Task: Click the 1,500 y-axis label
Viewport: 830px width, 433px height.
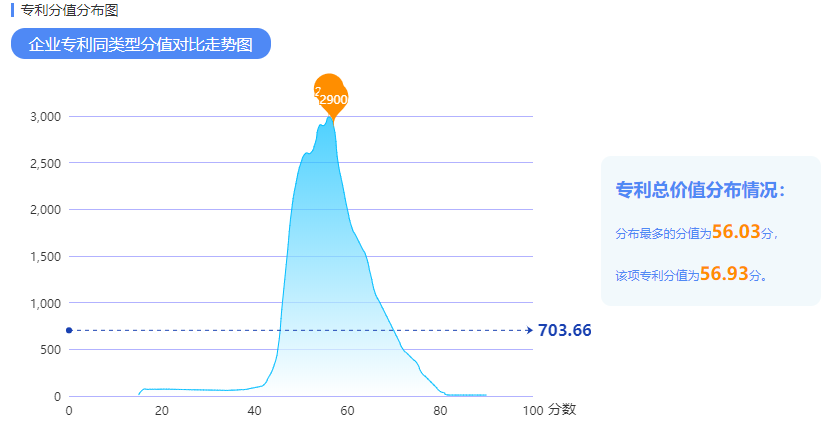Action: [45, 257]
